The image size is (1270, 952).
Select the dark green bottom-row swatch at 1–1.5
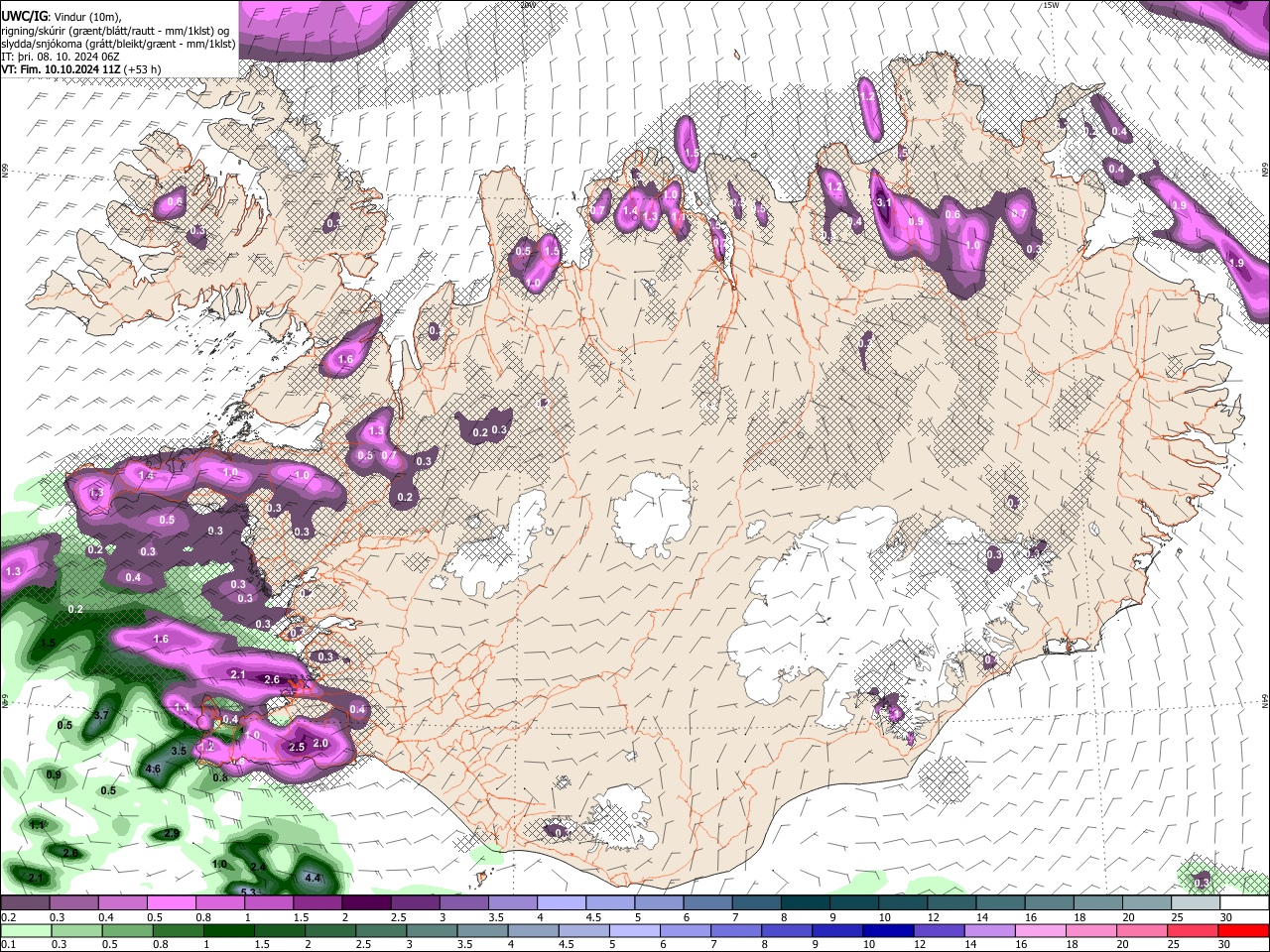[x=229, y=931]
